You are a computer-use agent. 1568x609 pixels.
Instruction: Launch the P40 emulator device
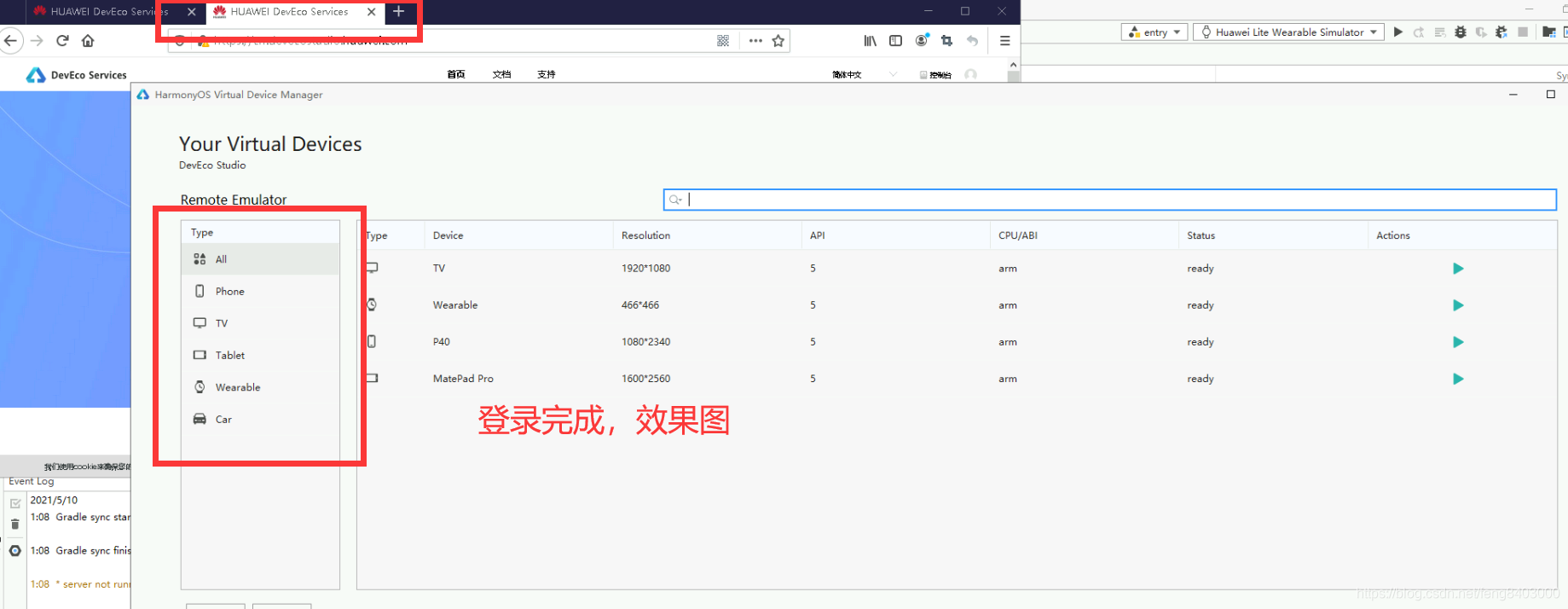point(1458,342)
